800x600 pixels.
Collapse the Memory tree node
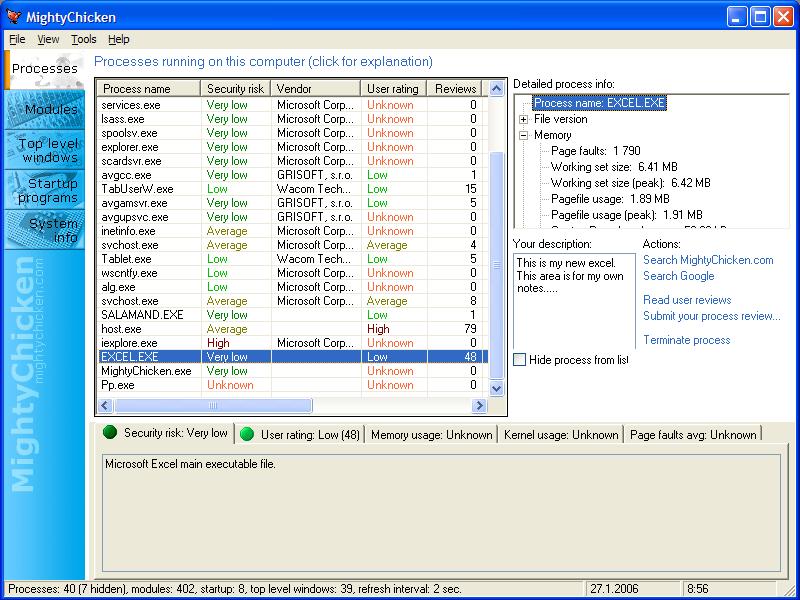click(523, 136)
